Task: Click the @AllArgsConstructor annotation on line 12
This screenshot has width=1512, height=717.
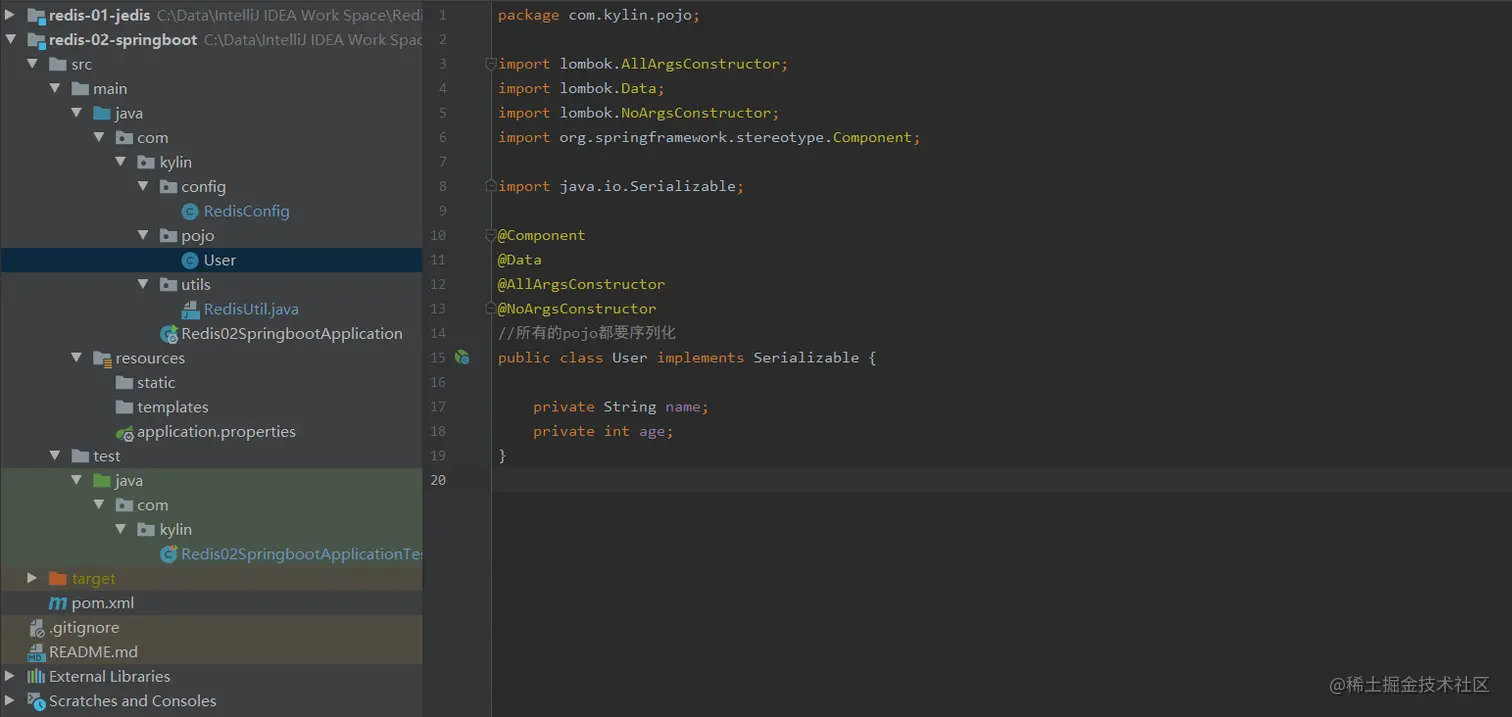Action: click(x=582, y=284)
